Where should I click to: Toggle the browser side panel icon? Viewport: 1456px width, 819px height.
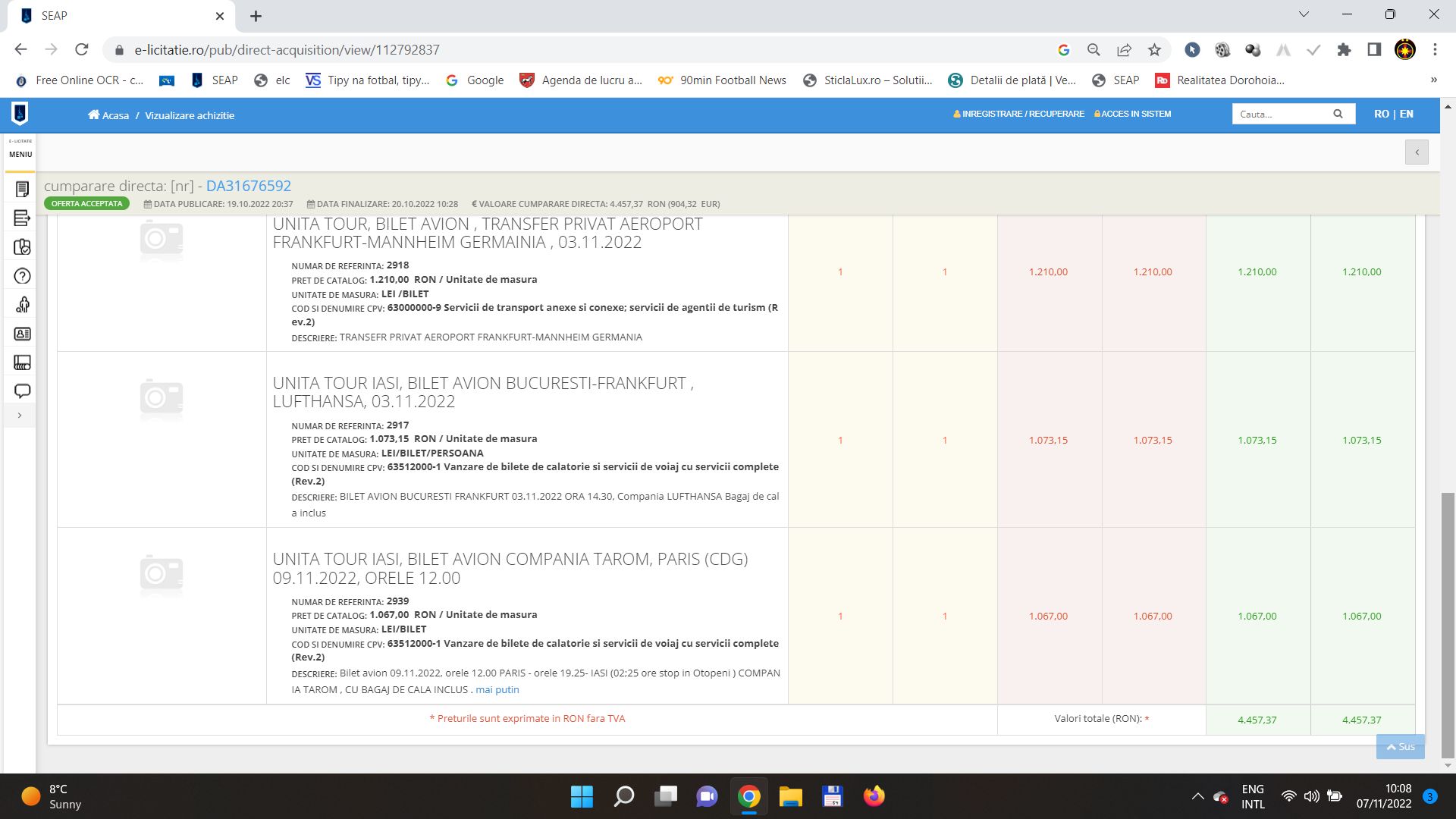(x=1374, y=50)
